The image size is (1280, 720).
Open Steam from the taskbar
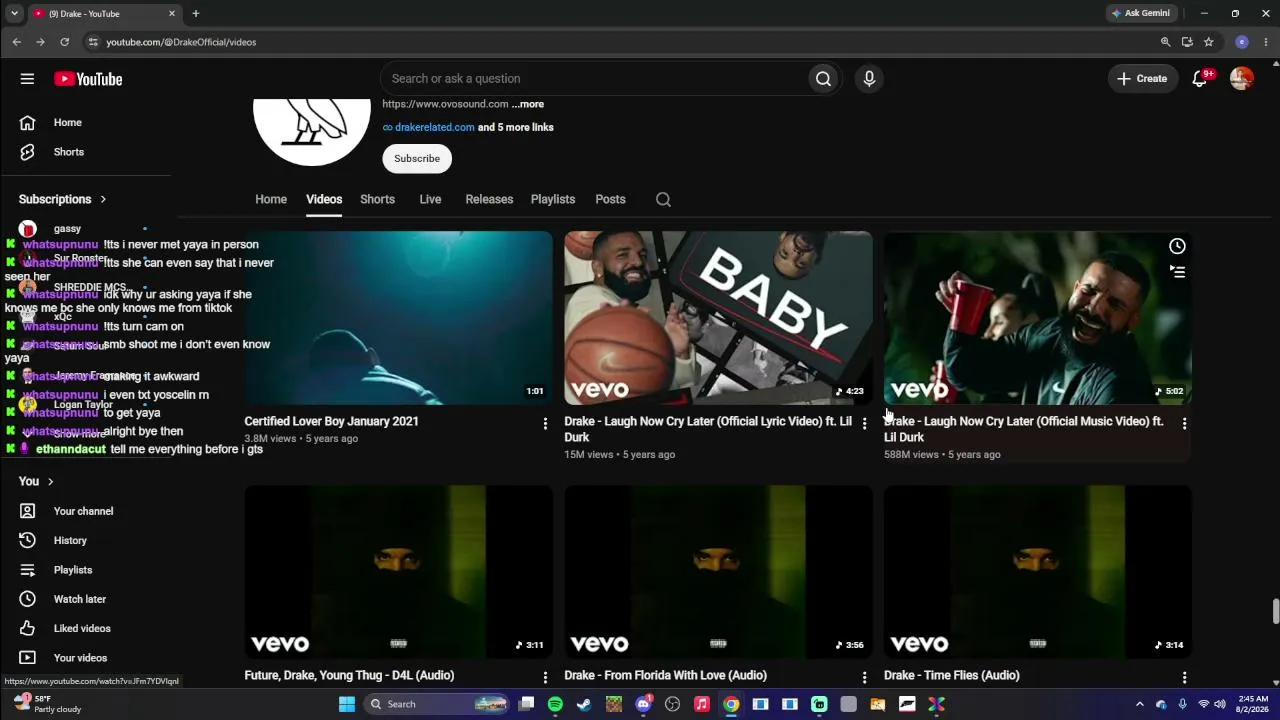pyautogui.click(x=584, y=704)
